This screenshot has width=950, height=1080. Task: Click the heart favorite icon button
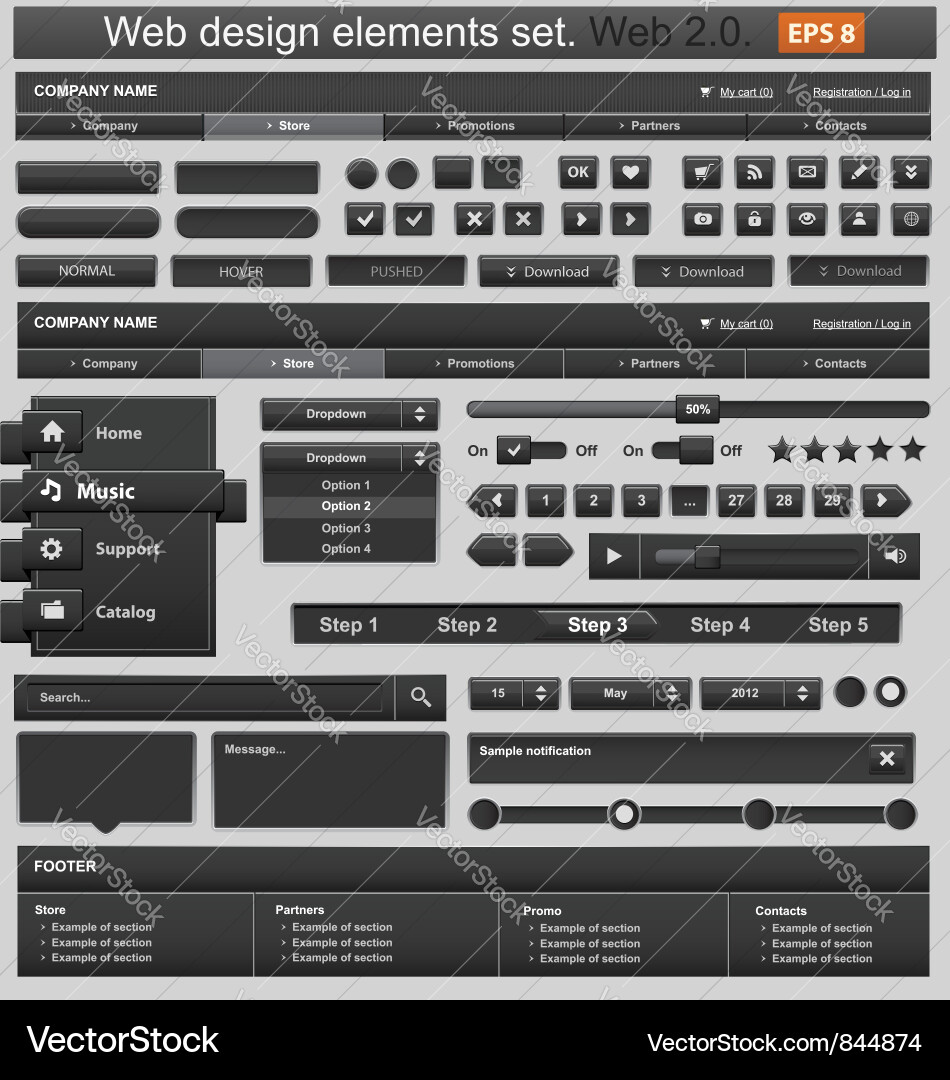point(630,172)
